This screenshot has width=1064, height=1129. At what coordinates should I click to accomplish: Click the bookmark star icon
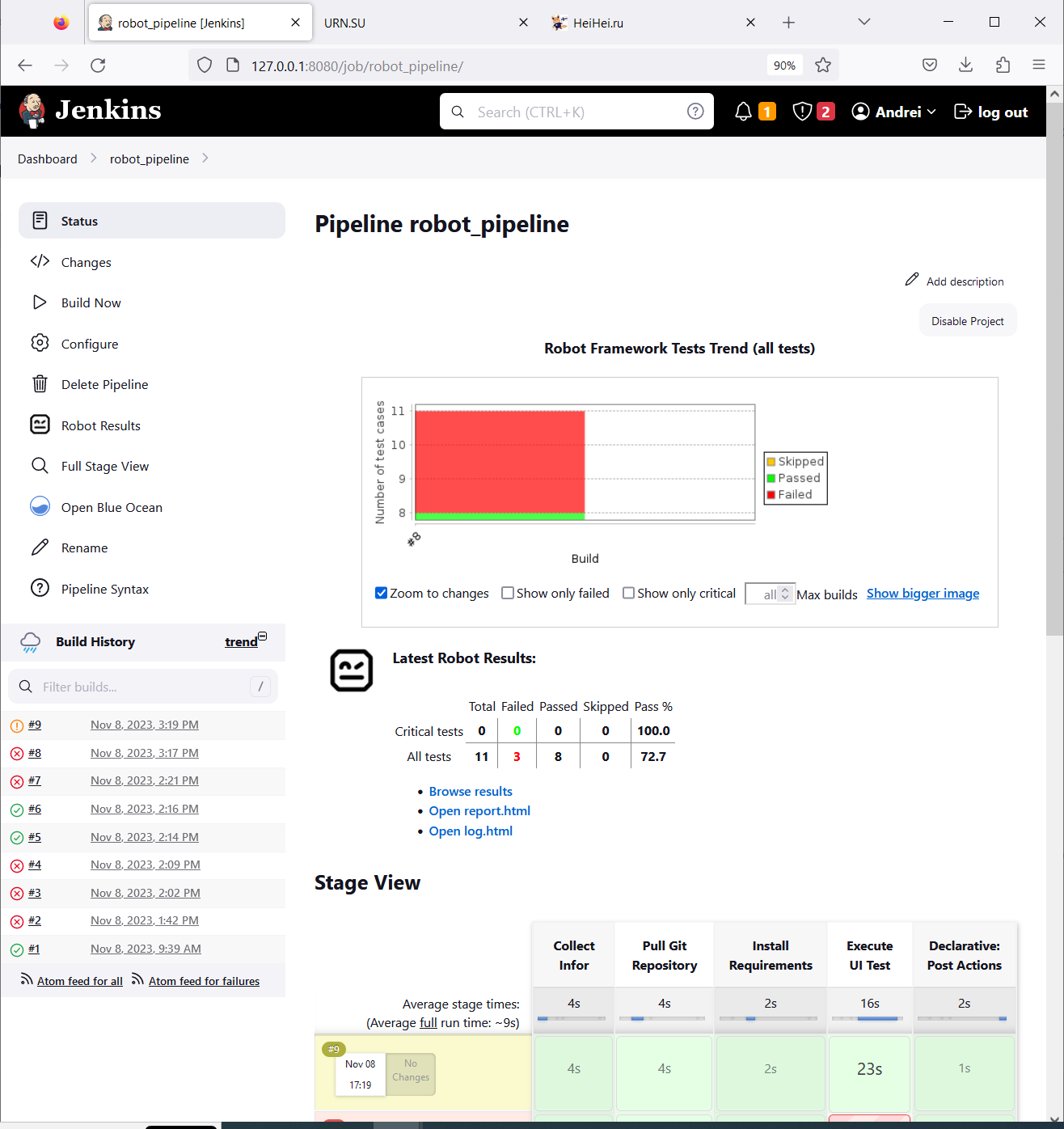coord(823,66)
